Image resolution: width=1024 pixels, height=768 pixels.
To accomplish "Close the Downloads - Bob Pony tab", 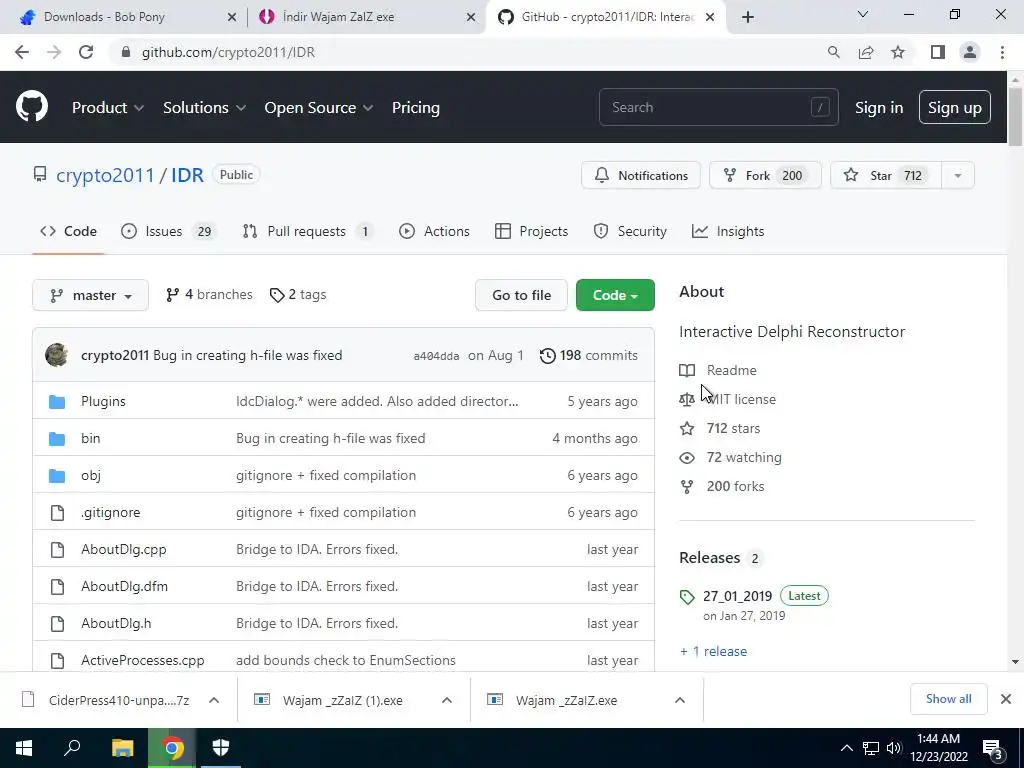I will click(232, 17).
